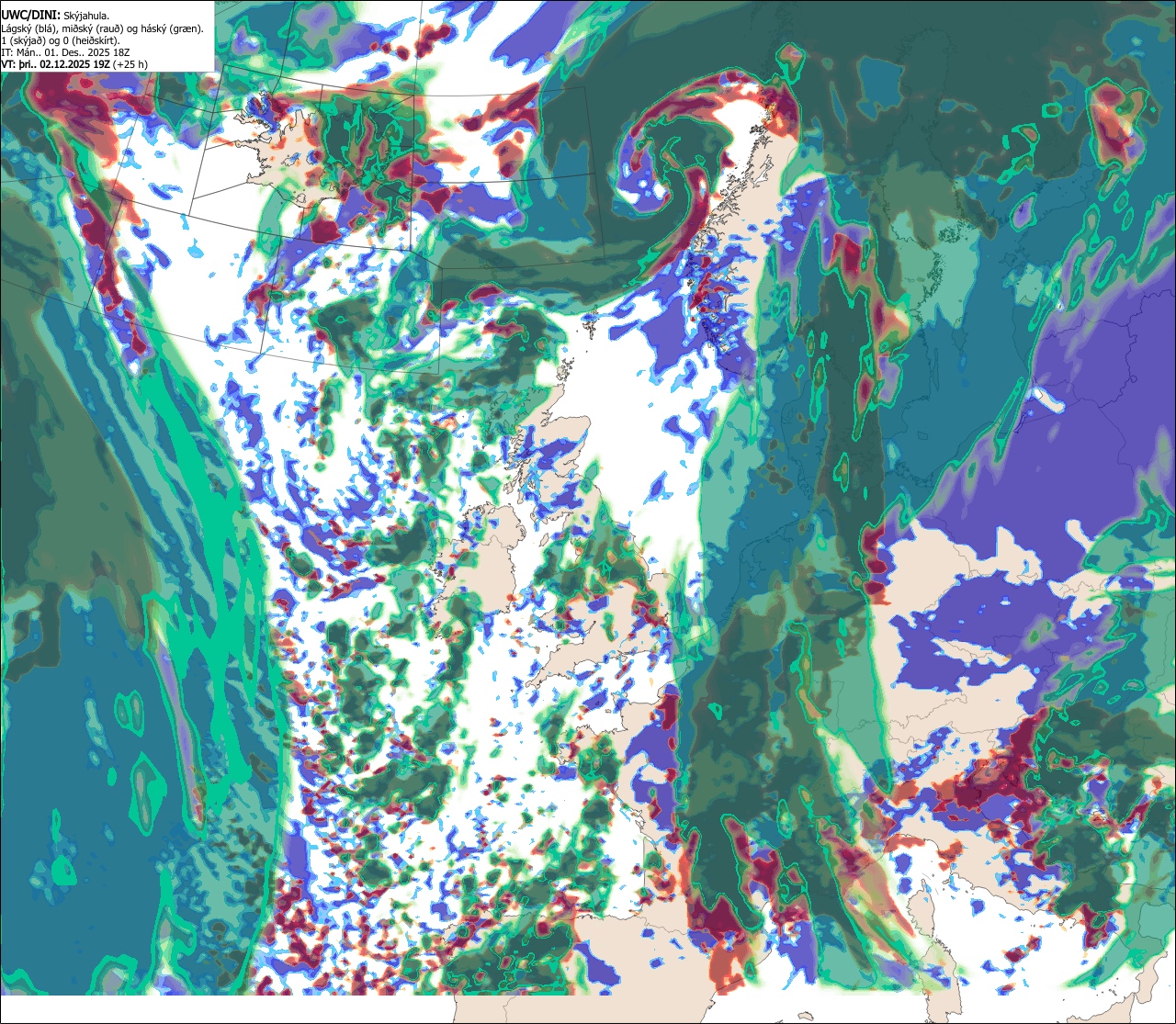Click the word 'Skýjahula.' in legend
Viewport: 1176px width, 1024px height.
pyautogui.click(x=86, y=17)
